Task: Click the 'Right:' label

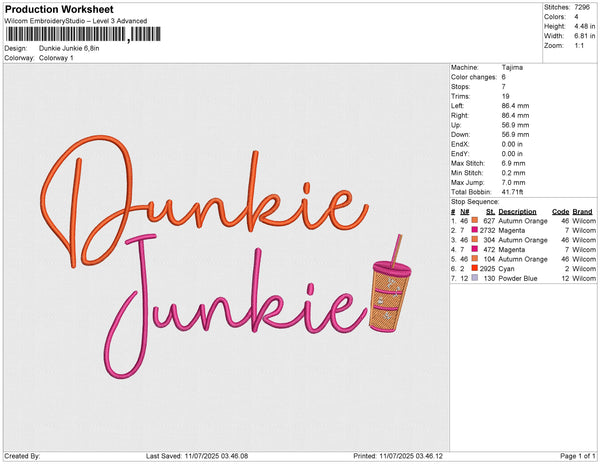Action: (460, 116)
